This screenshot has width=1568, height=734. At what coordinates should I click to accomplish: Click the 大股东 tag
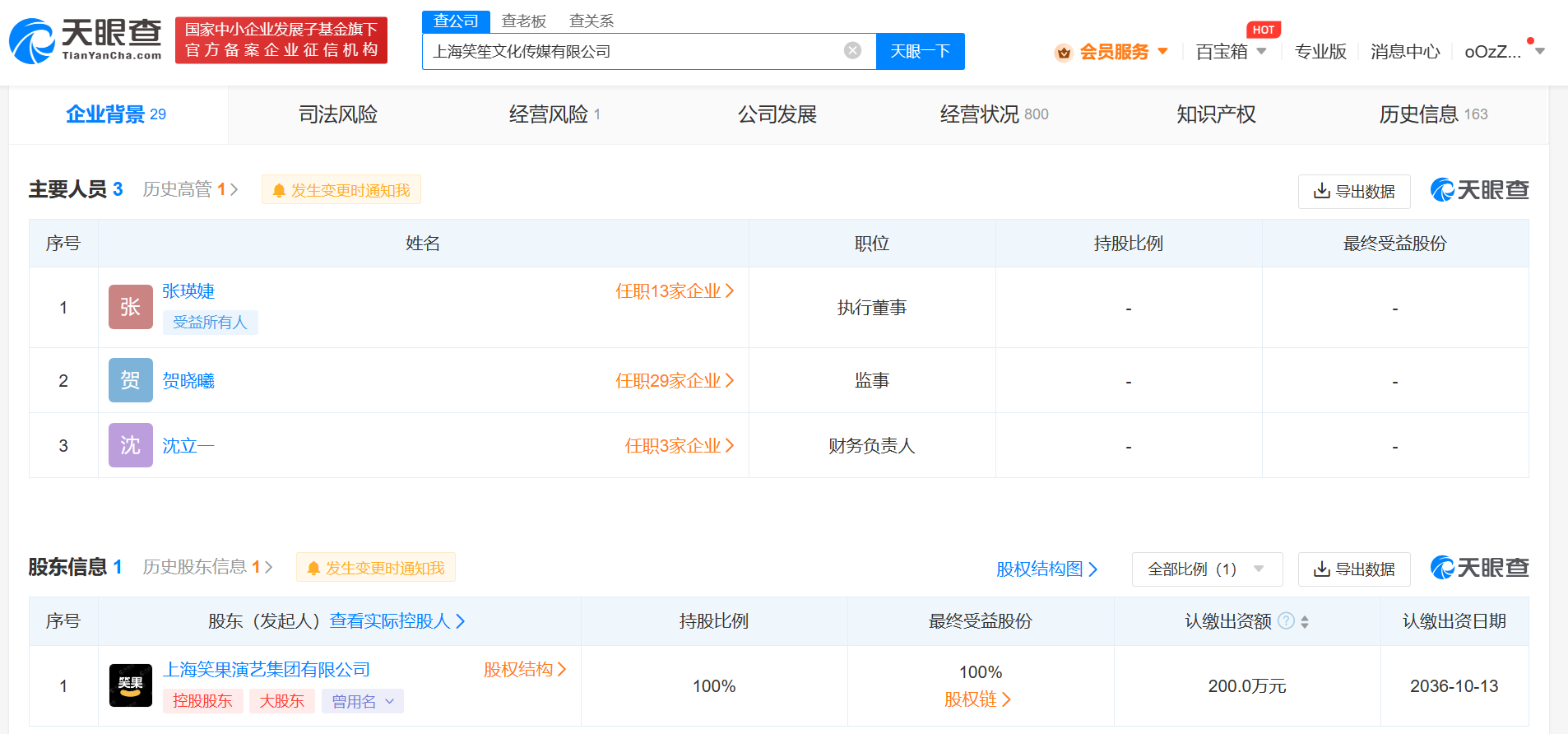click(281, 701)
